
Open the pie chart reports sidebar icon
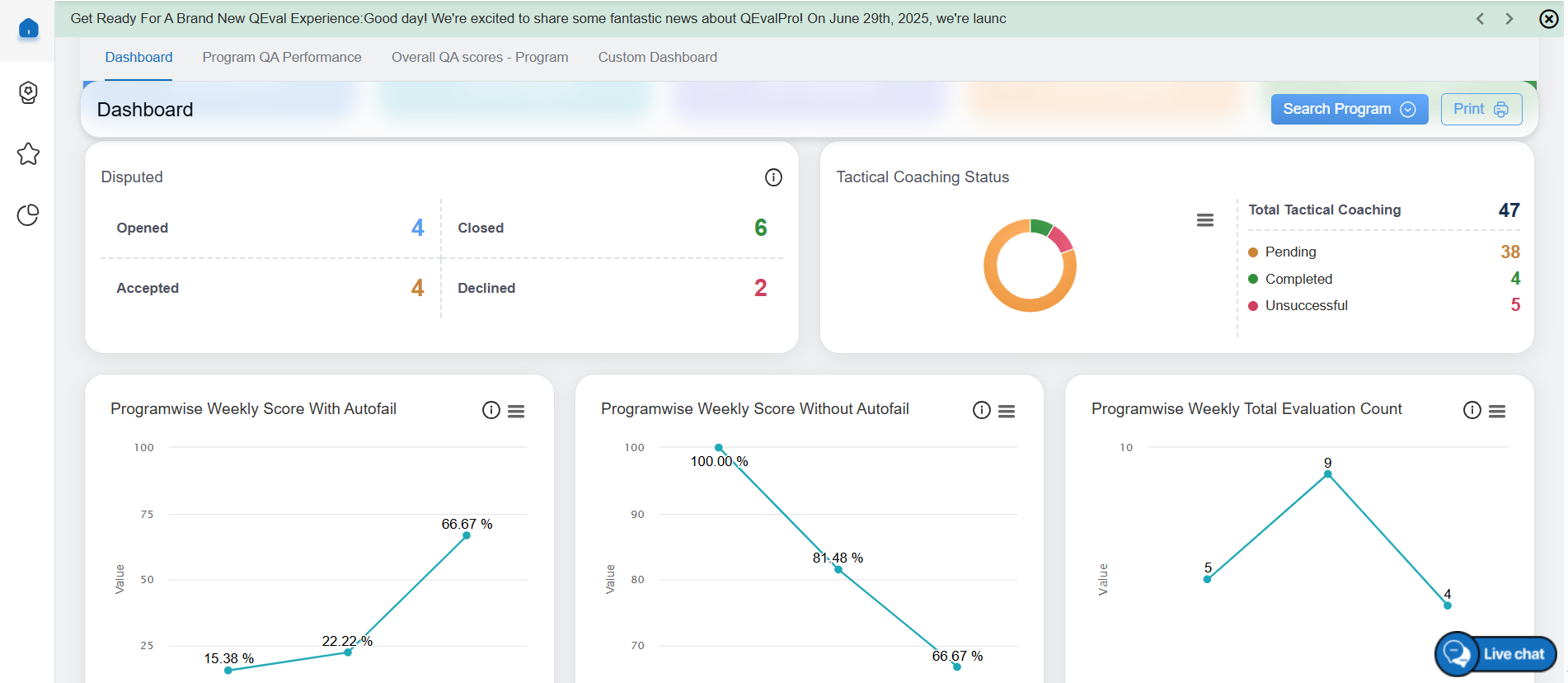point(28,215)
